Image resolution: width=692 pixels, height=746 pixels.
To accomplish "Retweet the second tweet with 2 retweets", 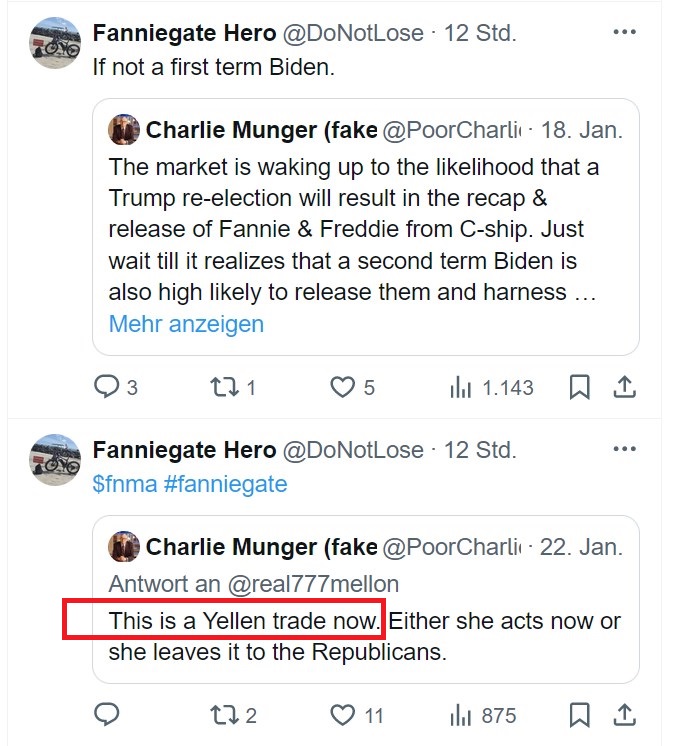I will [225, 715].
